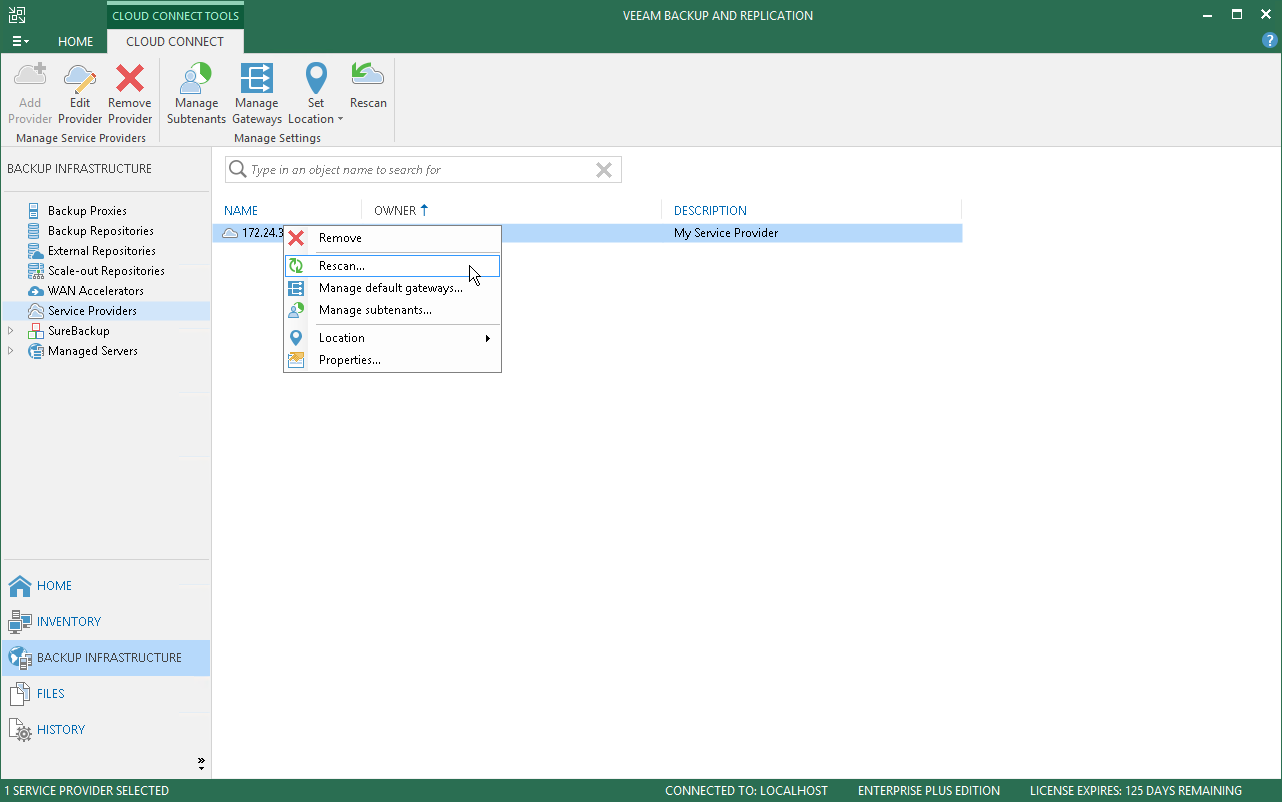Select Service Providers in the tree

point(92,311)
